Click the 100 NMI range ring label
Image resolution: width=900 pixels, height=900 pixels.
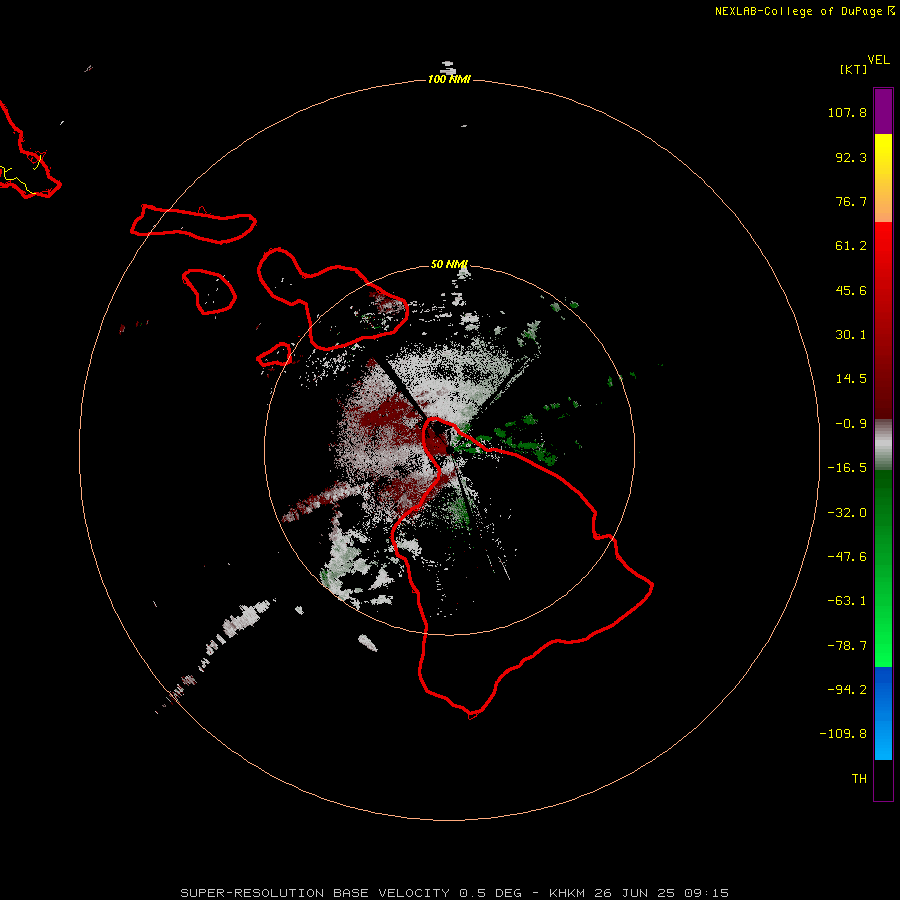[449, 79]
